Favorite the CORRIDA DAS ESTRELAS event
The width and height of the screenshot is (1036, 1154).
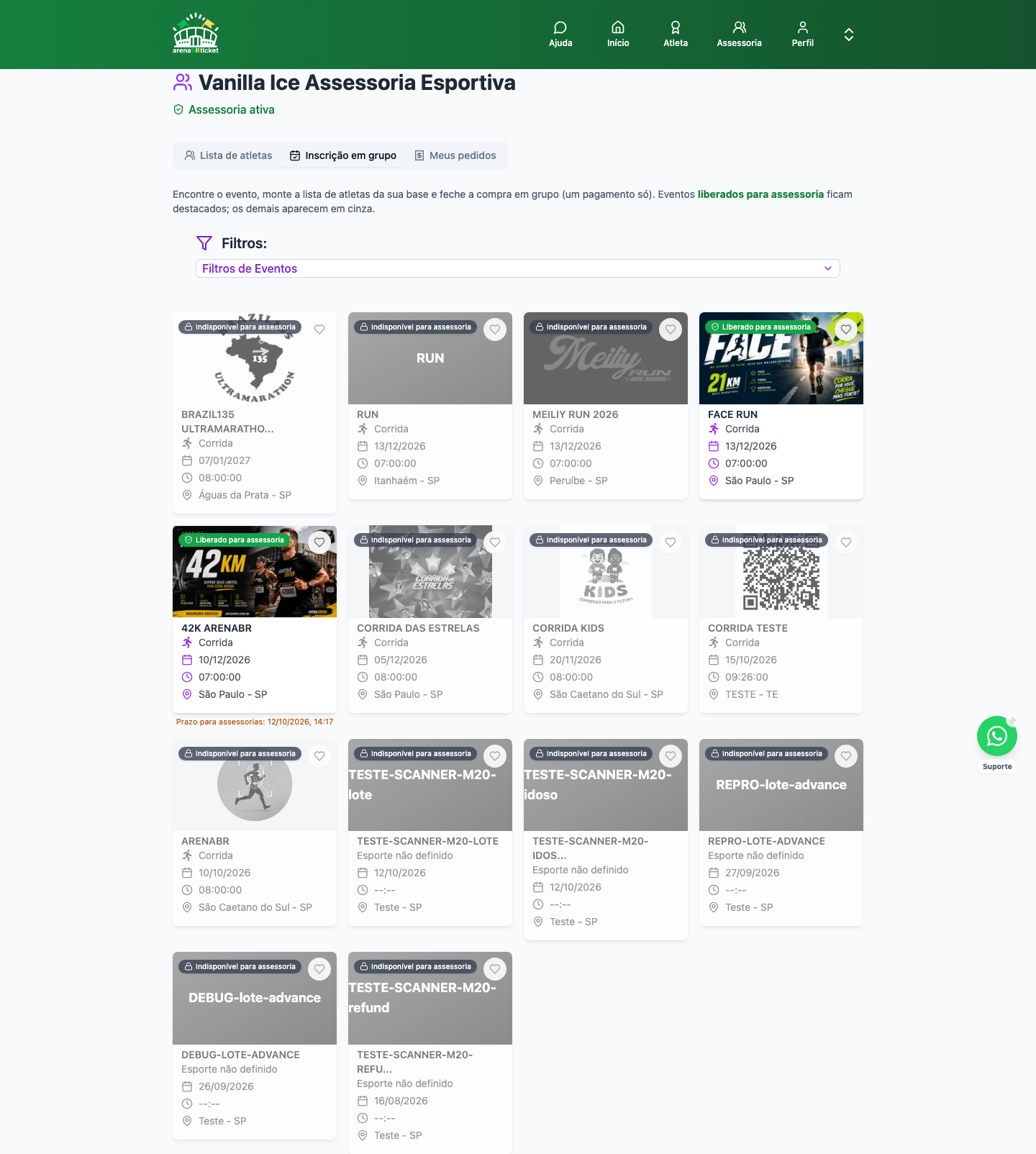tap(495, 542)
